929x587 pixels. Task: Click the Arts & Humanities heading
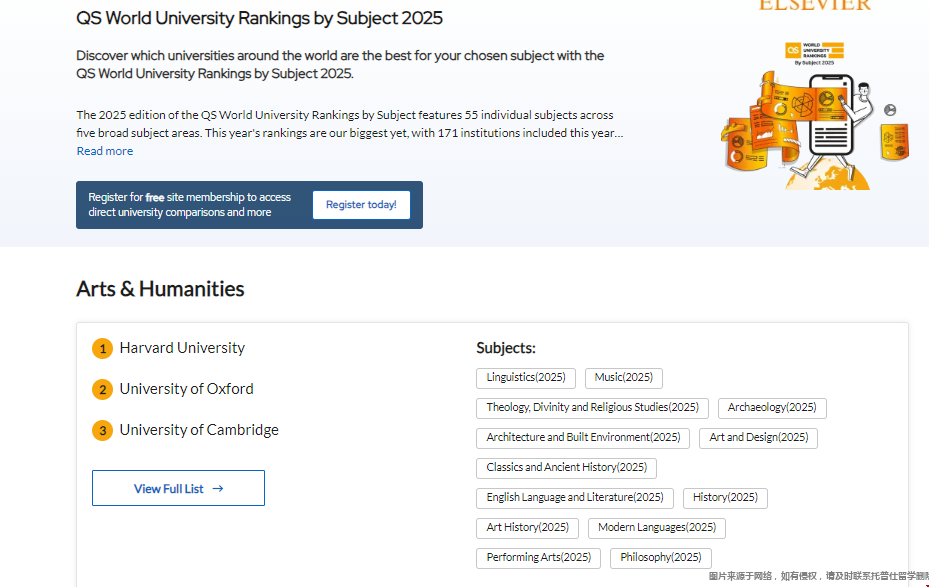click(x=160, y=289)
